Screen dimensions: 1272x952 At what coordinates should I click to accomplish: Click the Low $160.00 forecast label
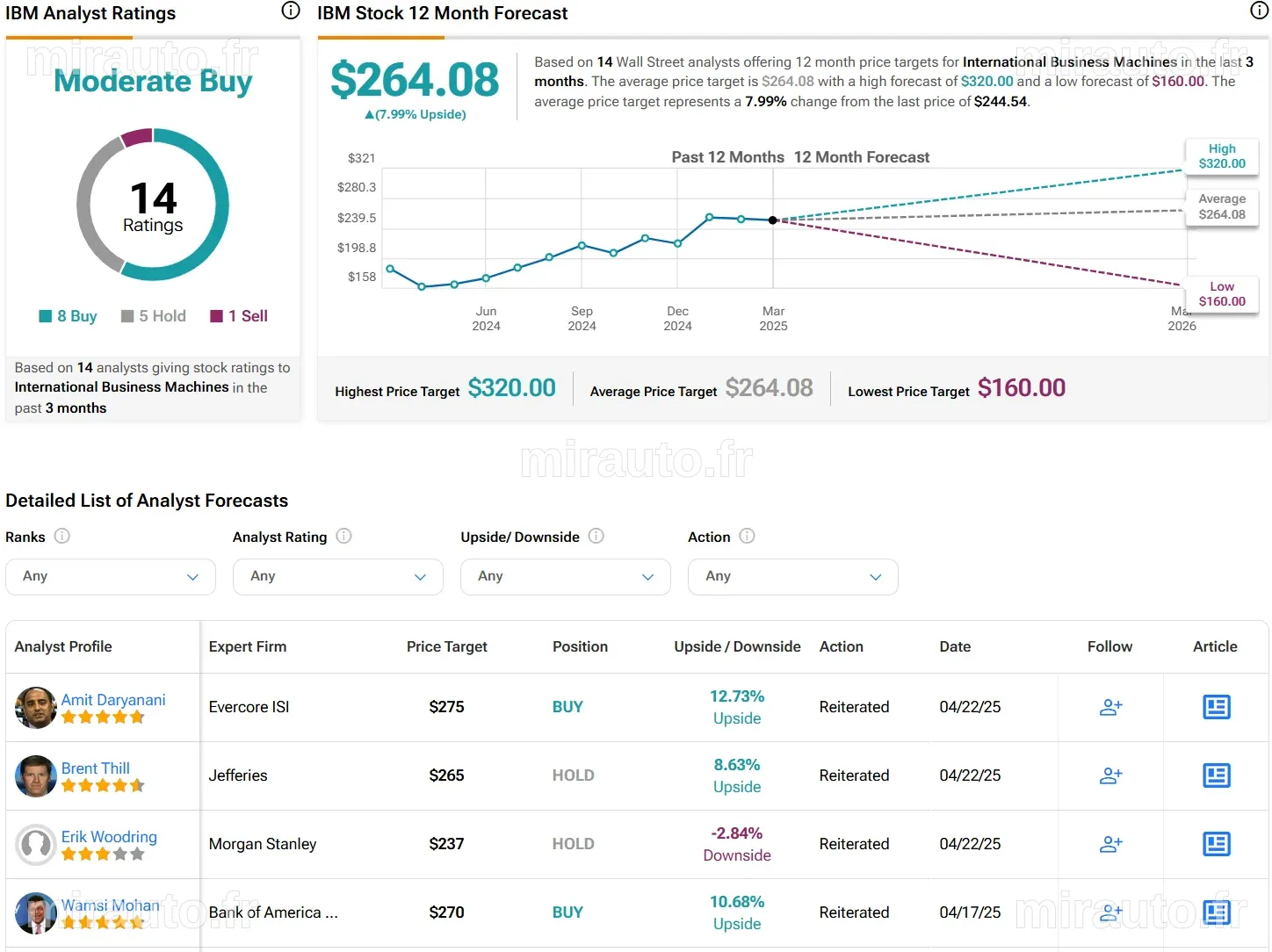click(x=1222, y=294)
